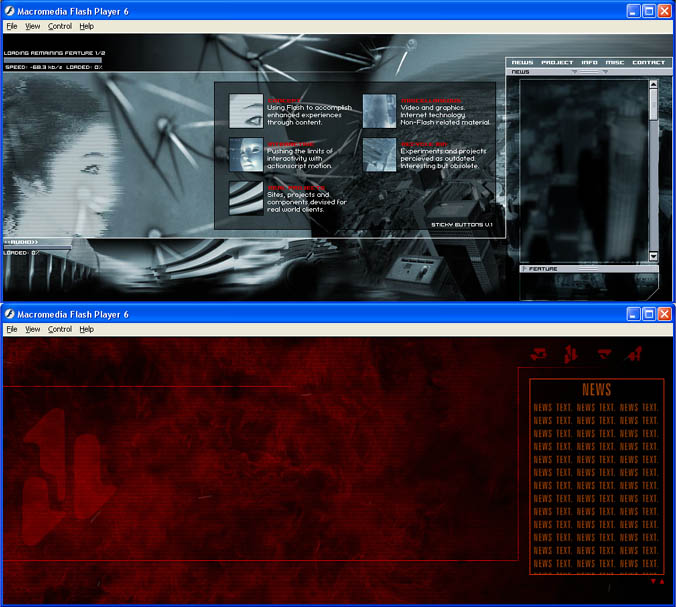Open File menu in gray Flash window
This screenshot has width=676, height=607.
(12, 26)
